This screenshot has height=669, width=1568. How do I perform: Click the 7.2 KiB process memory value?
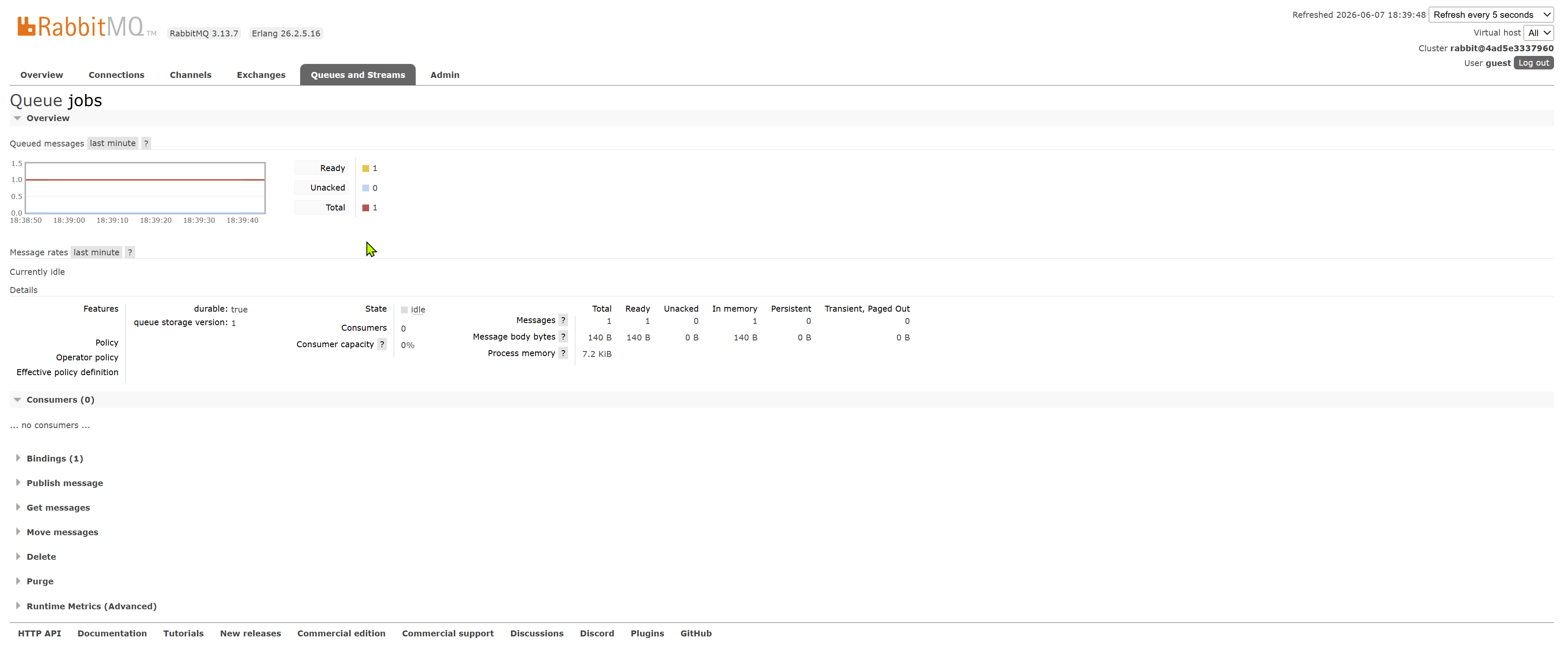(x=596, y=354)
